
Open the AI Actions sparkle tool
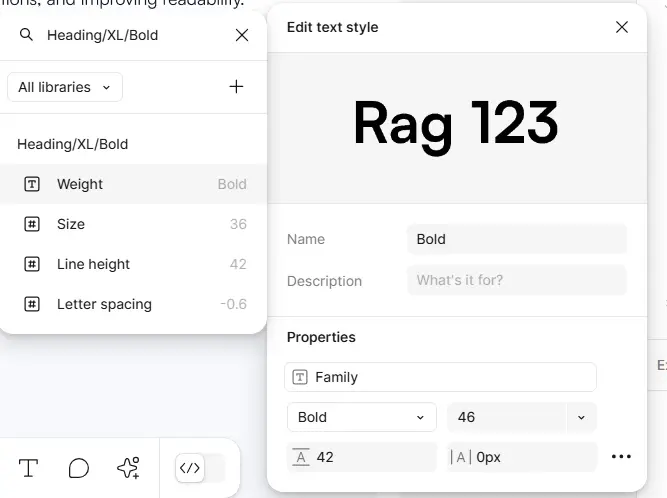(x=128, y=468)
